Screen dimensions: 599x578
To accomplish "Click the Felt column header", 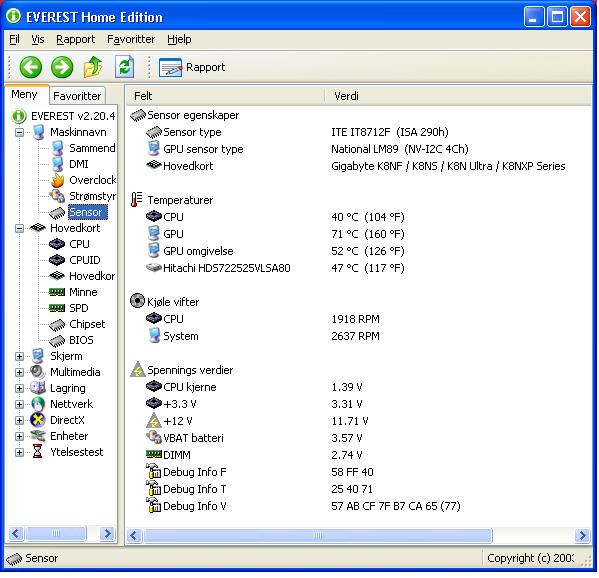I will (x=225, y=96).
